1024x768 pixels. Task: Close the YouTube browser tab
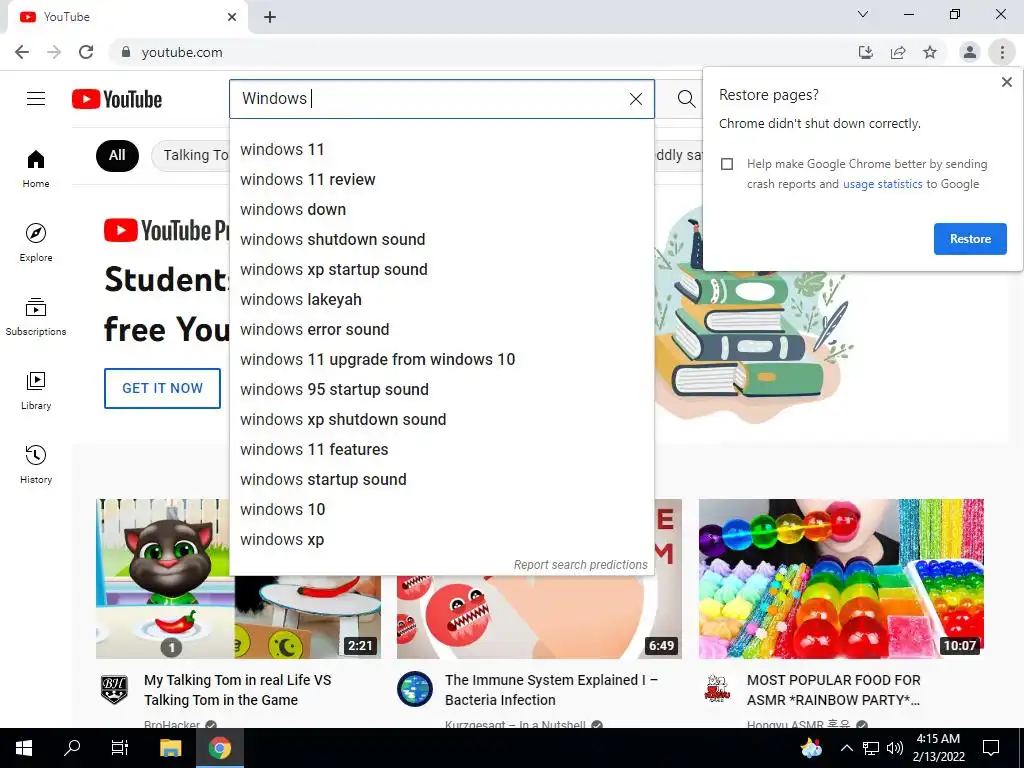(x=232, y=17)
